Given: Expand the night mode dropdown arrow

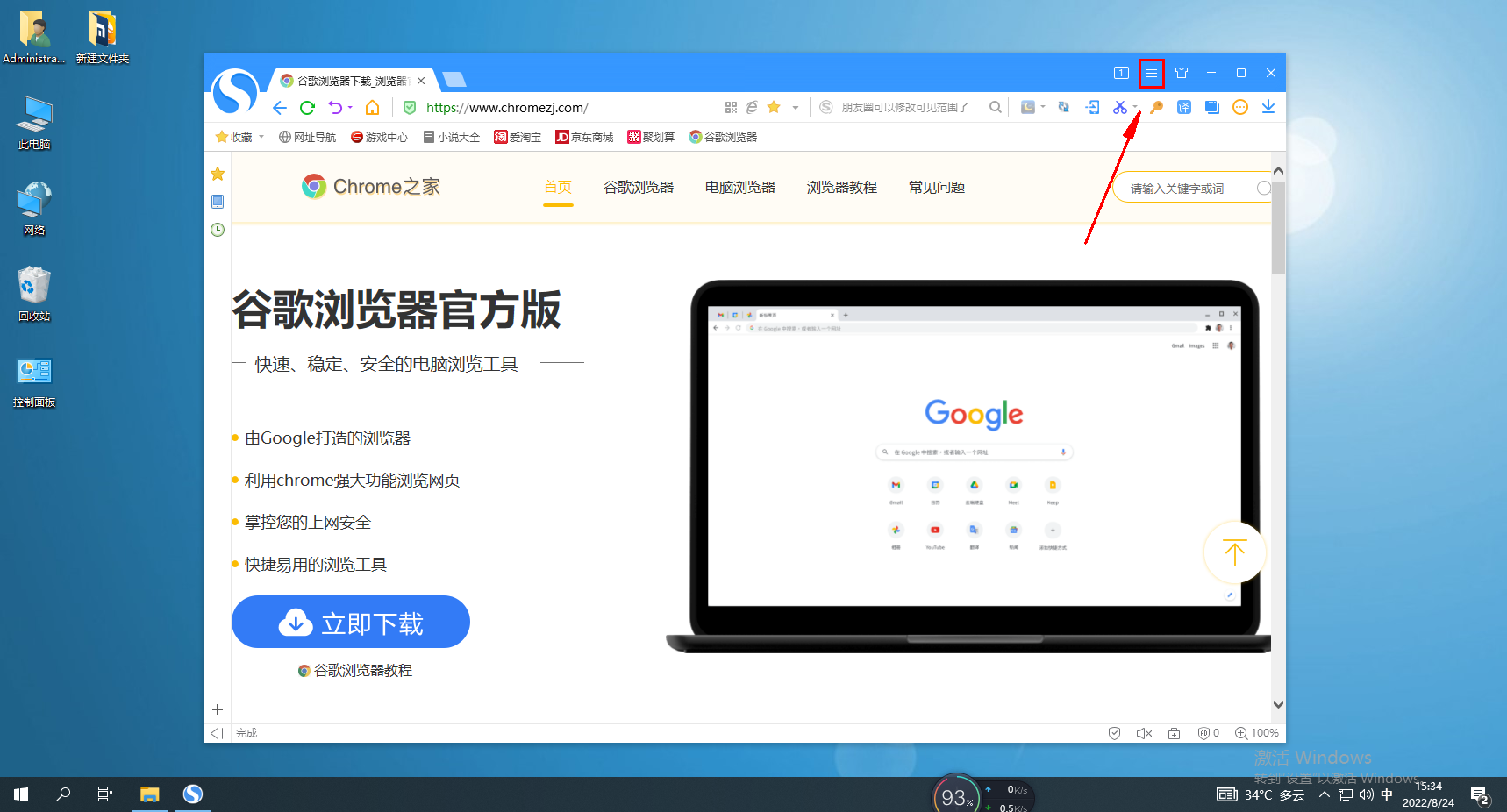Looking at the screenshot, I should click(x=1043, y=107).
